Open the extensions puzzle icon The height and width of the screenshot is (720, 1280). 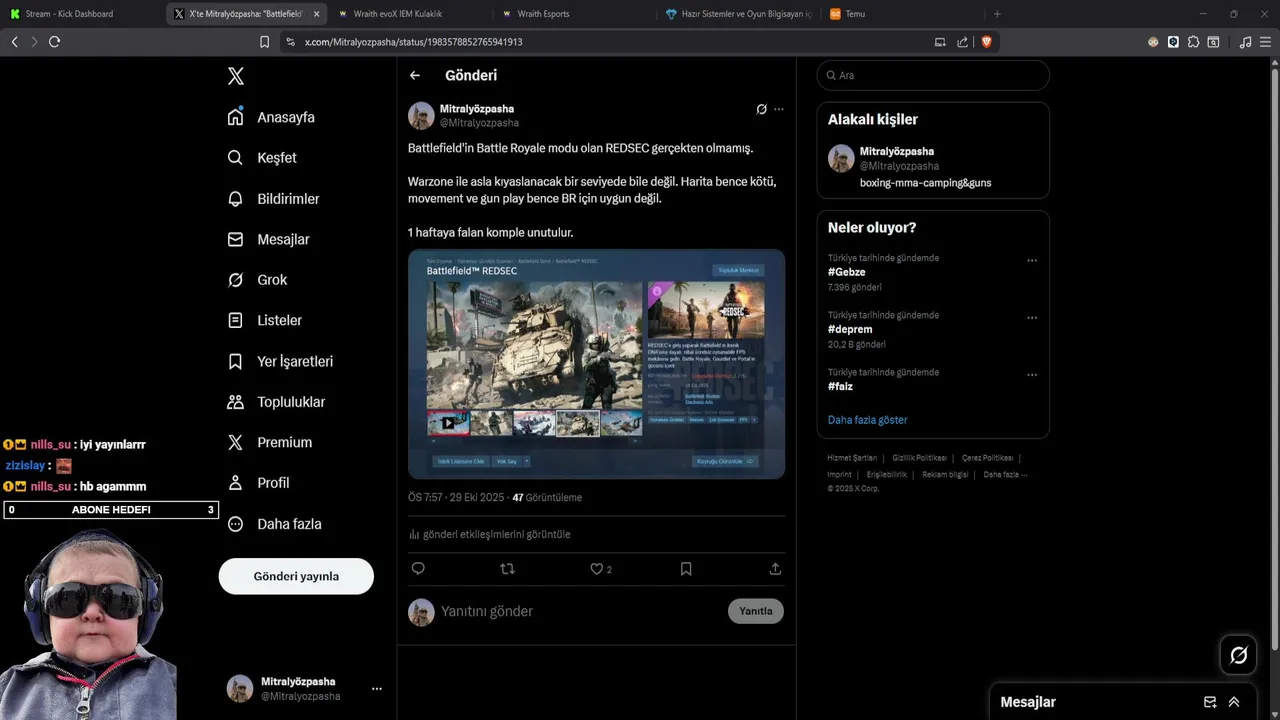tap(1193, 42)
